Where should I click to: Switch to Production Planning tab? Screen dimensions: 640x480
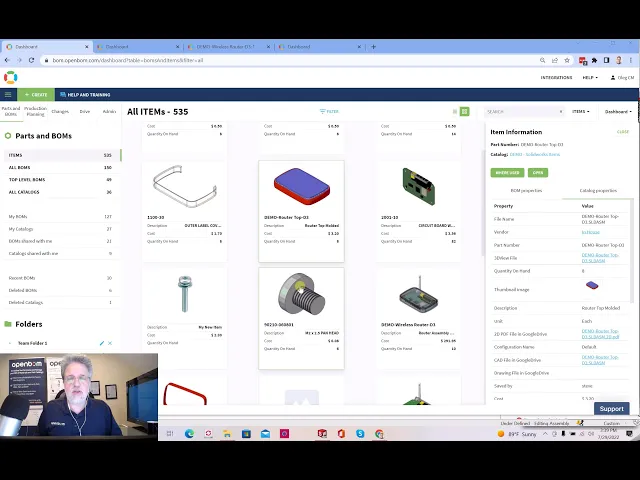pyautogui.click(x=36, y=111)
